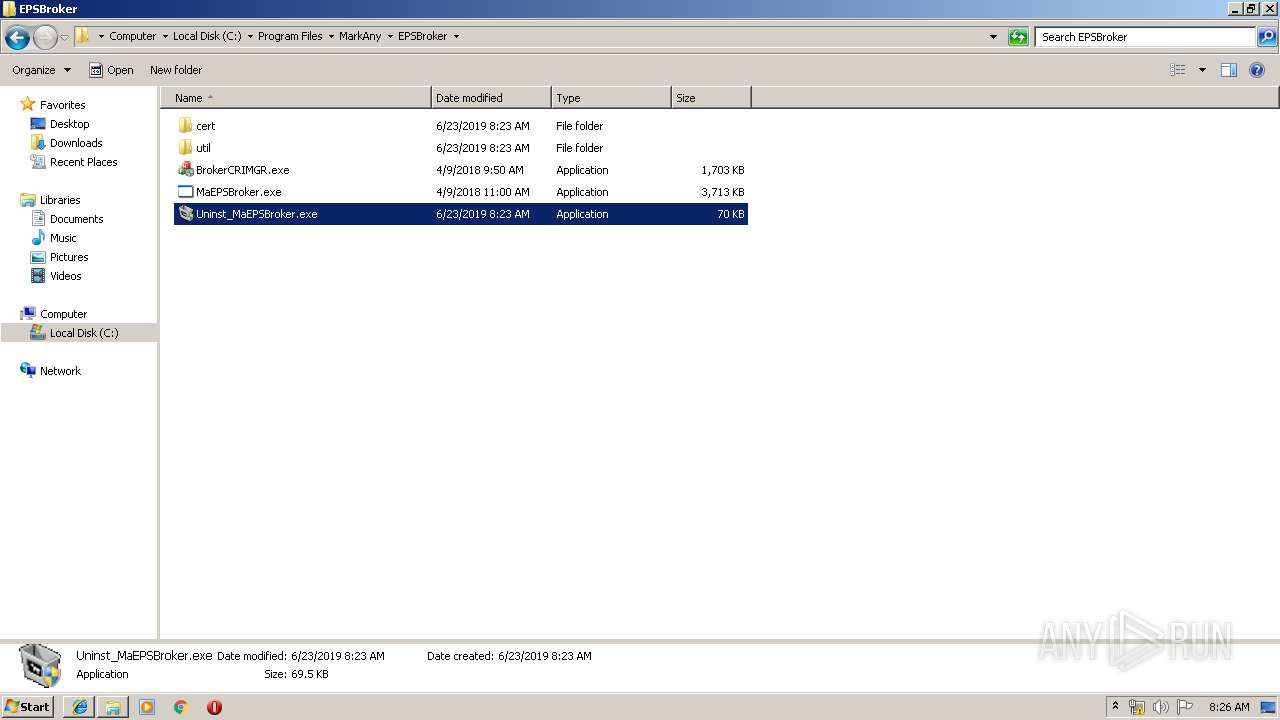Click the volume speaker tray icon
The height and width of the screenshot is (720, 1280).
(1161, 707)
